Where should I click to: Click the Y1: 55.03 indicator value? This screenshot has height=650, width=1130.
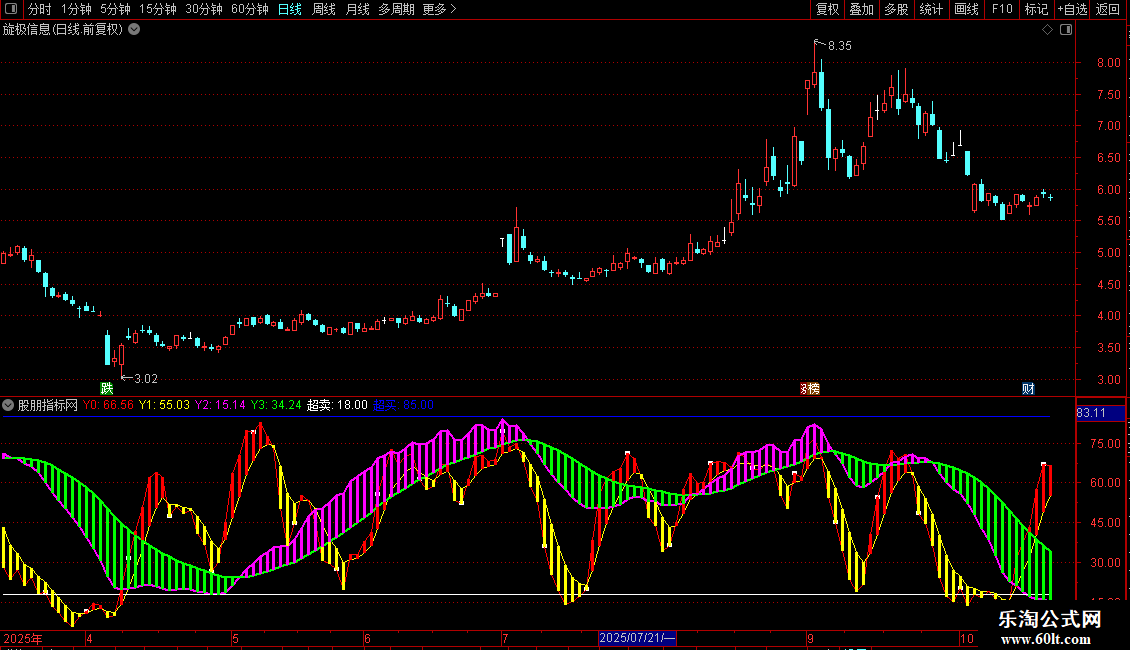(x=164, y=405)
